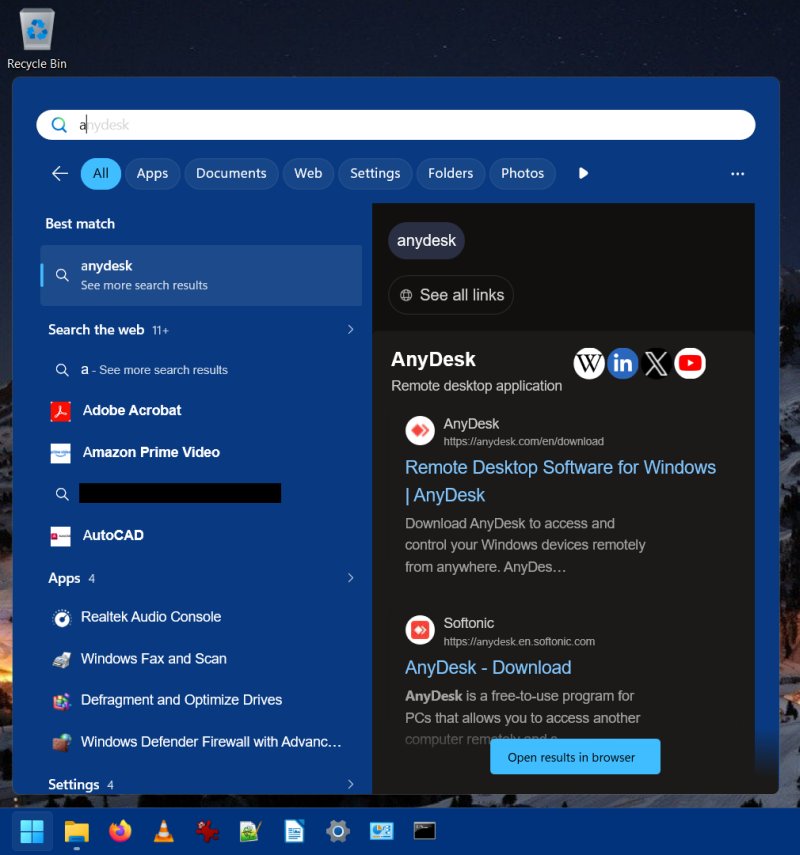Open the AnyDesk LinkedIn icon
800x855 pixels.
pos(623,363)
